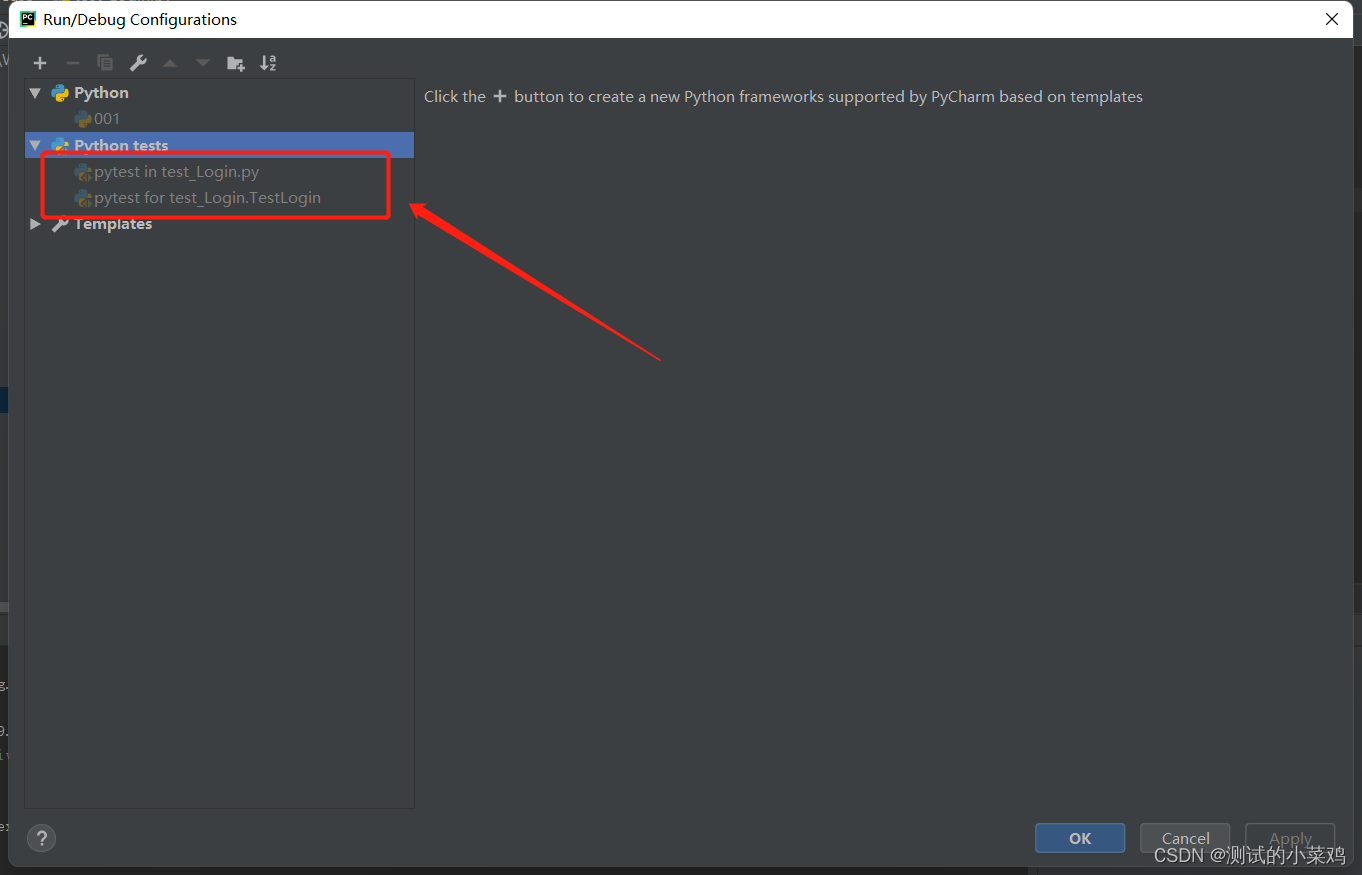Collapse the Python tests group
The height and width of the screenshot is (875, 1362).
click(x=34, y=145)
